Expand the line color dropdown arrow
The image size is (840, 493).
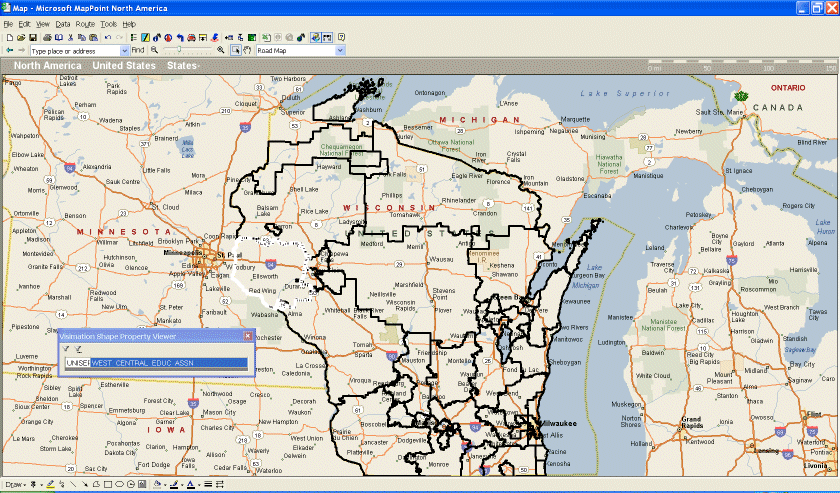tap(182, 485)
